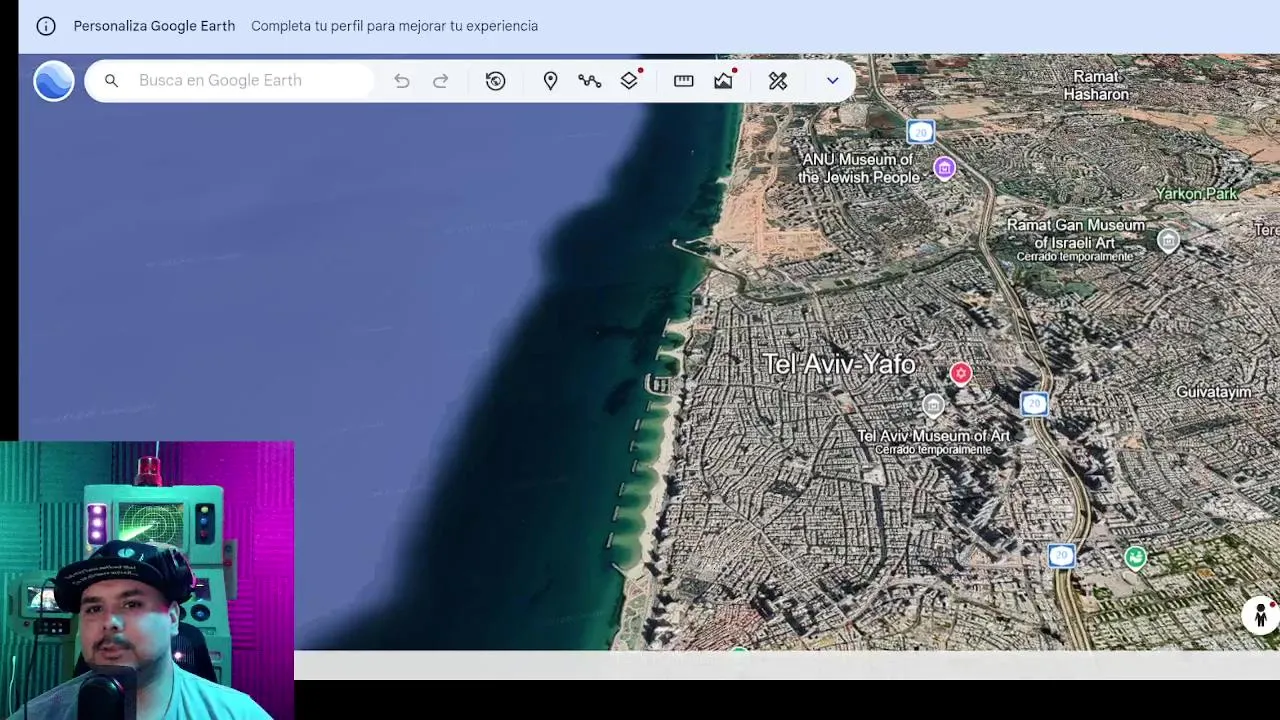
Task: Select the add placemark pin tool
Action: (550, 81)
